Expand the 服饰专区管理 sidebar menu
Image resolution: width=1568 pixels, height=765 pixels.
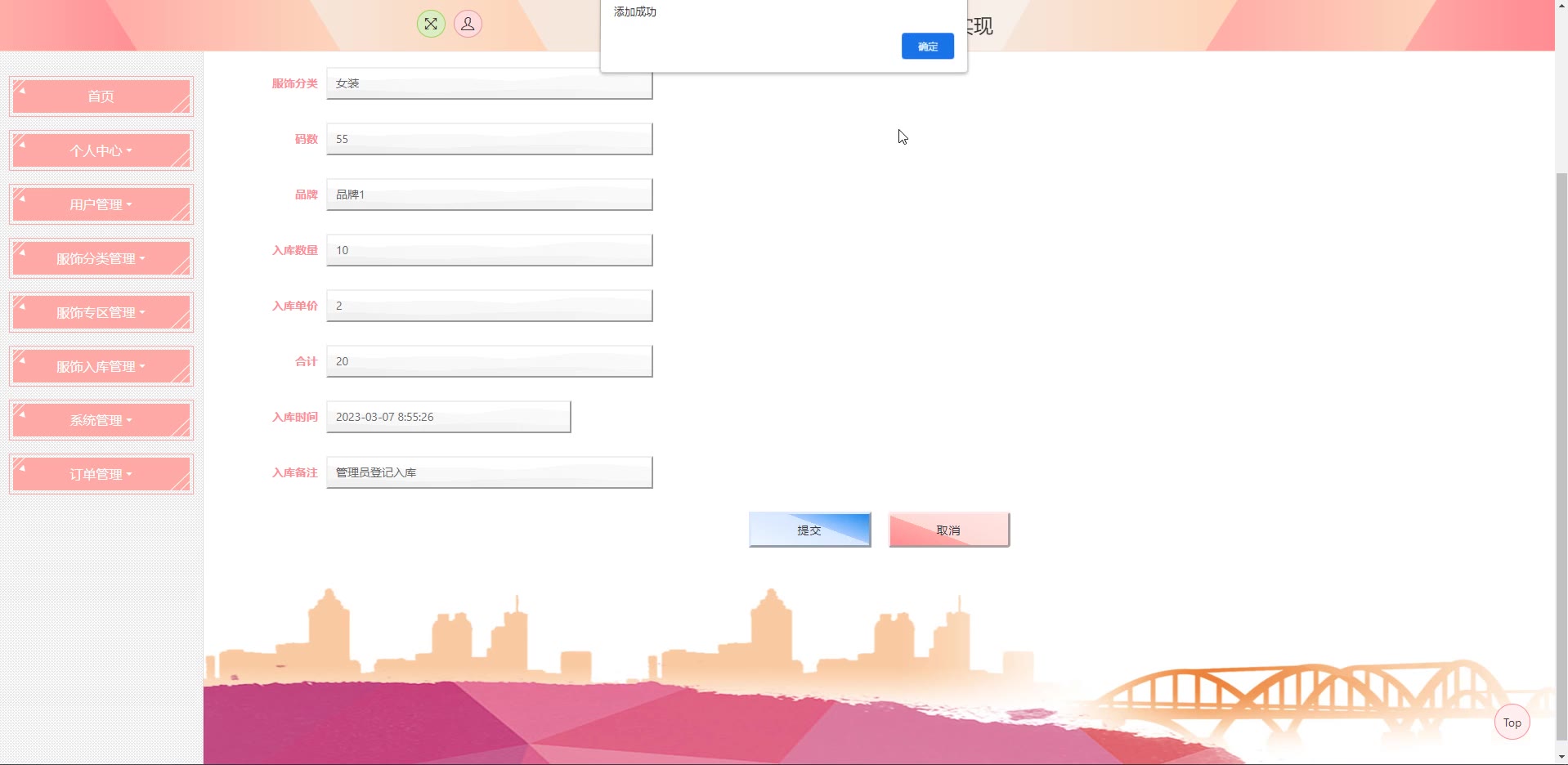(101, 312)
